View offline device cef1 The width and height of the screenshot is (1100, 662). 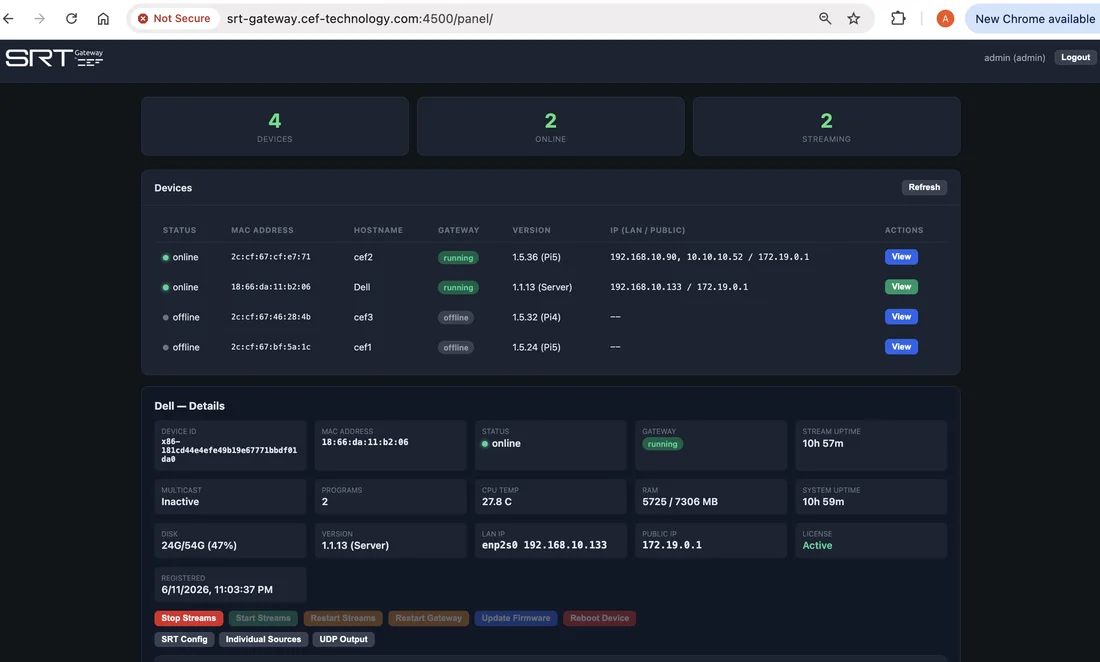click(901, 347)
